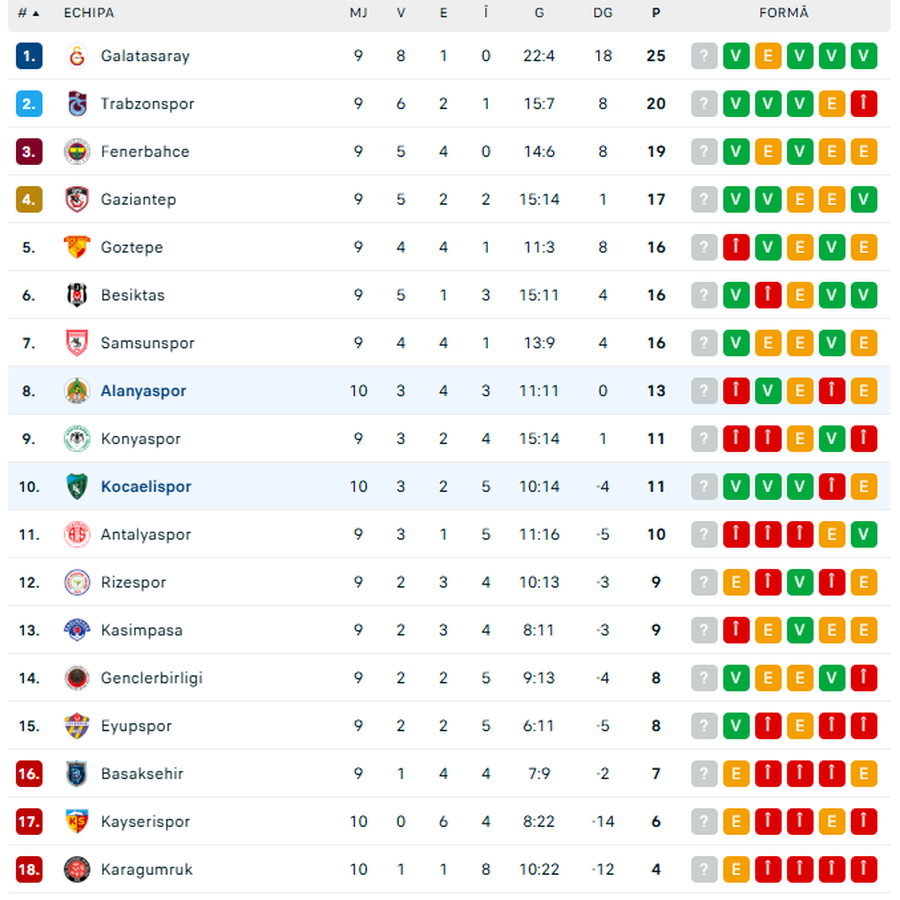
Task: Click Galatasaray's gray upcoming-match question badge
Action: 705,56
